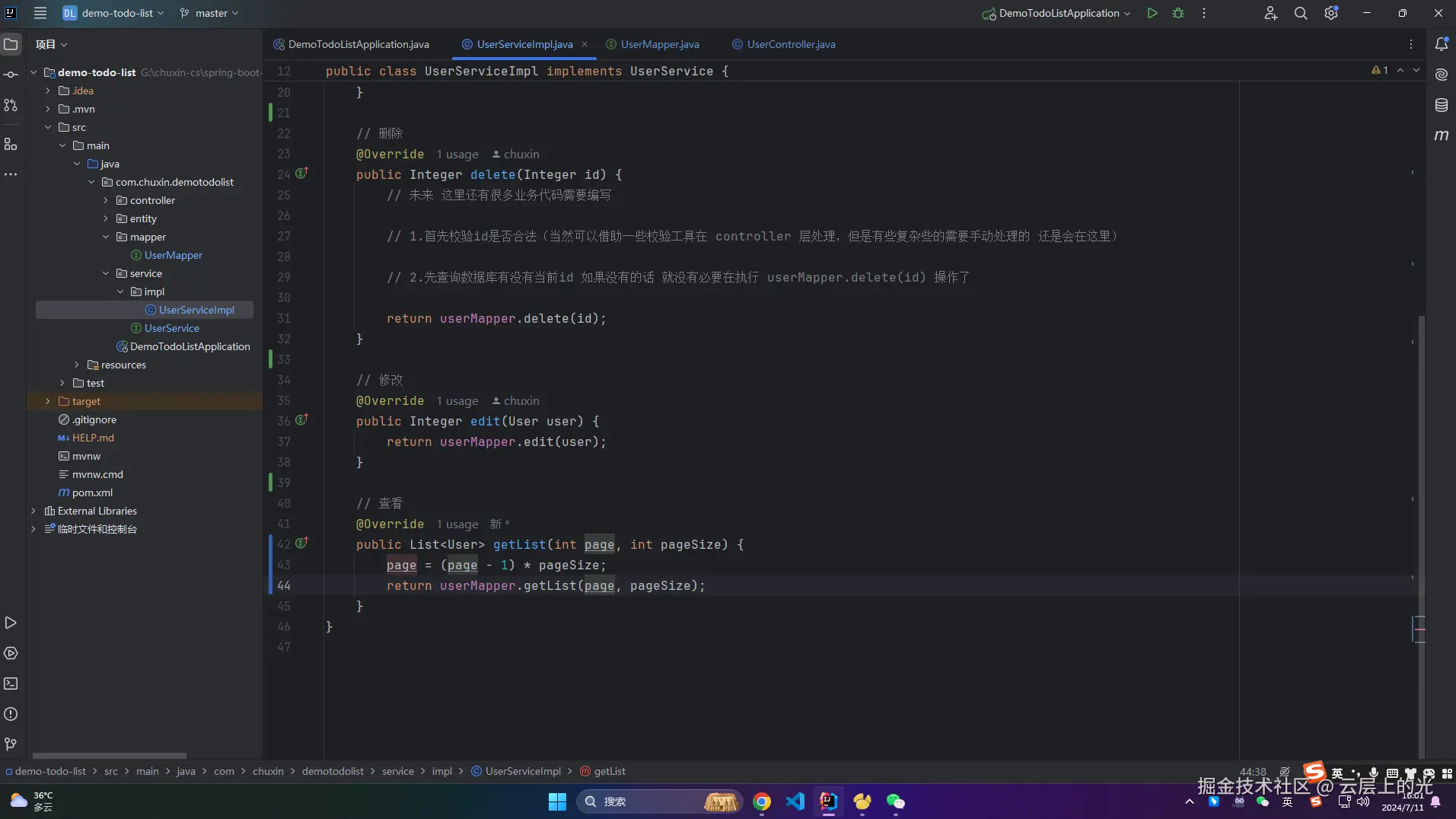Open Code With Me icon
1456x819 pixels.
(1270, 13)
